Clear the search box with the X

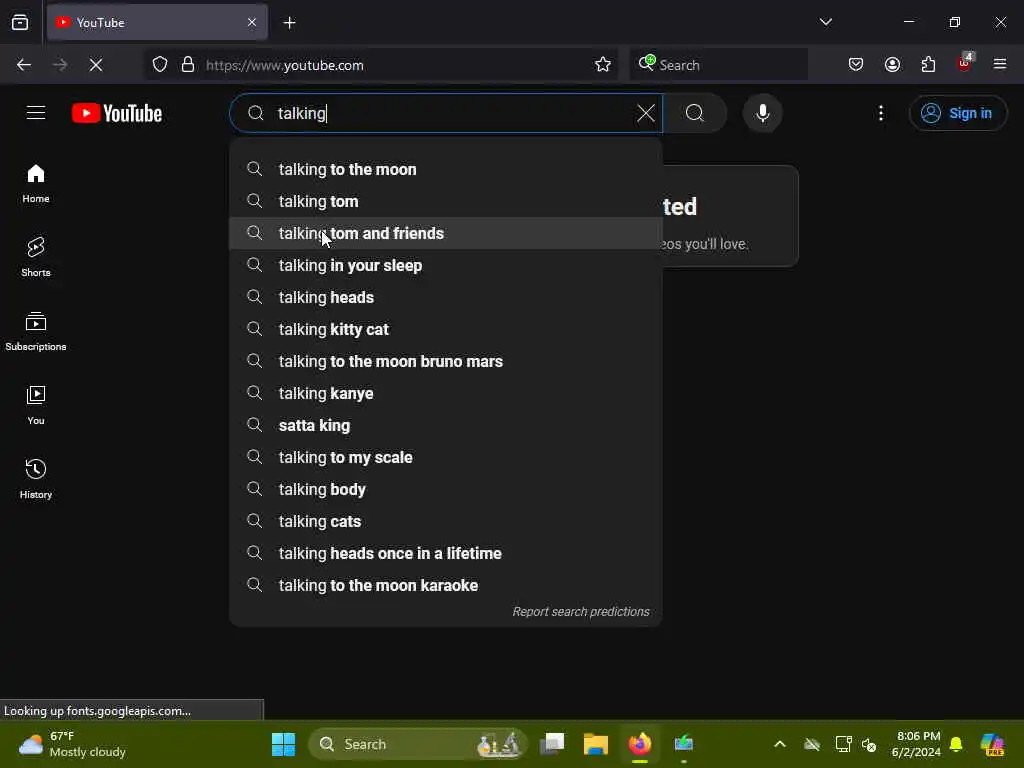[x=645, y=113]
